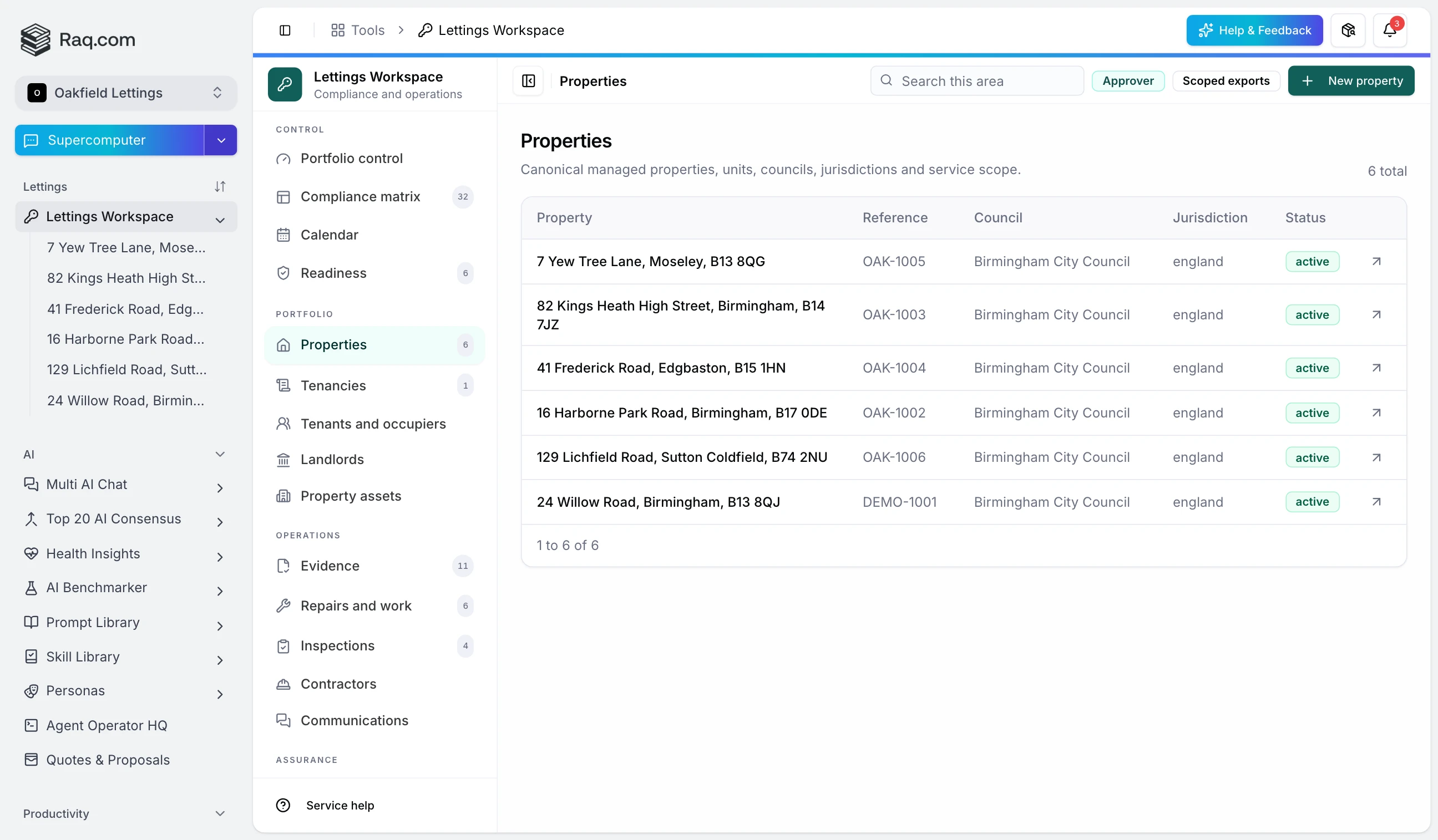Click the Lettings Workspace key logo

[x=285, y=84]
